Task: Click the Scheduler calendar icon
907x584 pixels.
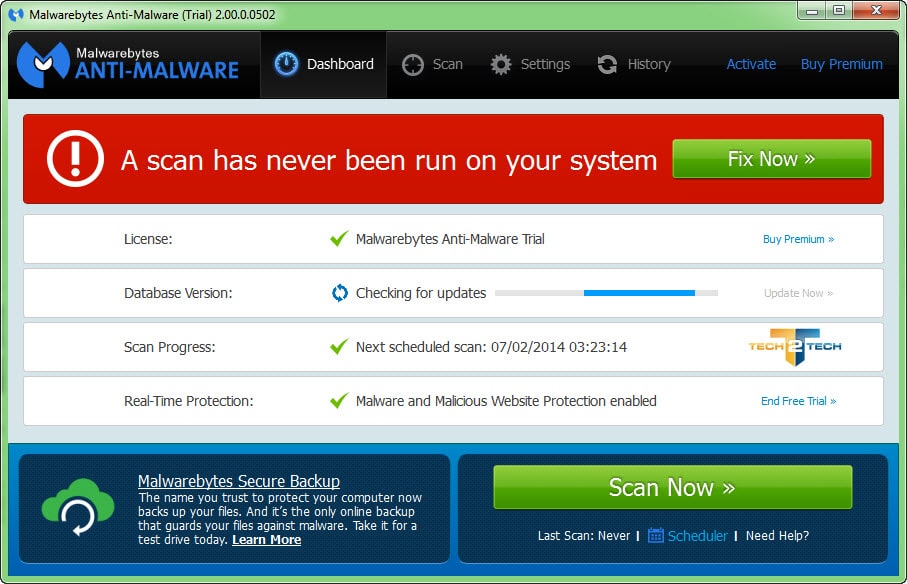Action: (655, 535)
